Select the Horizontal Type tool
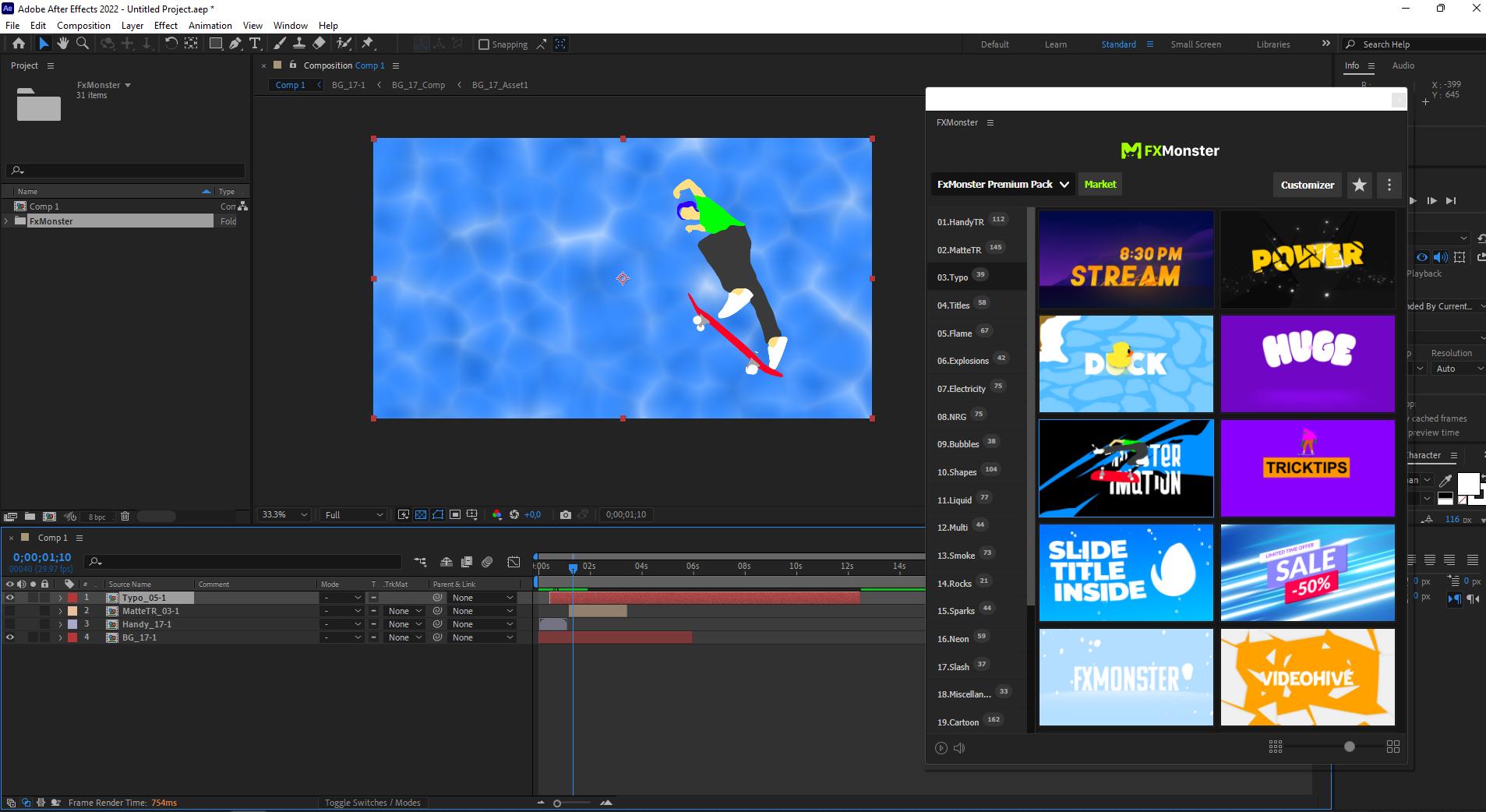 click(x=255, y=44)
